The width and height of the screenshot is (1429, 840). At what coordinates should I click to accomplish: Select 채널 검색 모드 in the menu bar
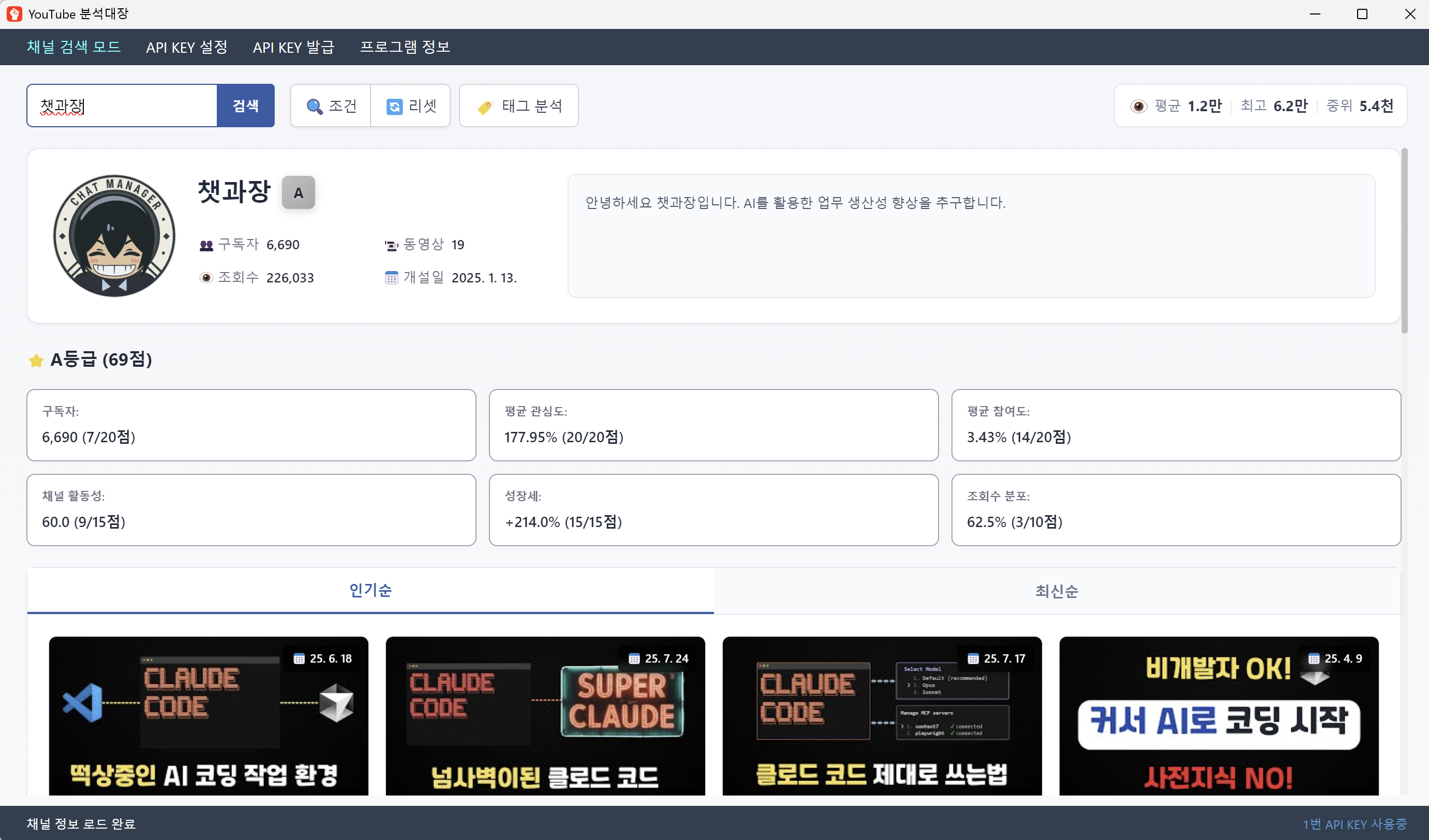coord(73,47)
